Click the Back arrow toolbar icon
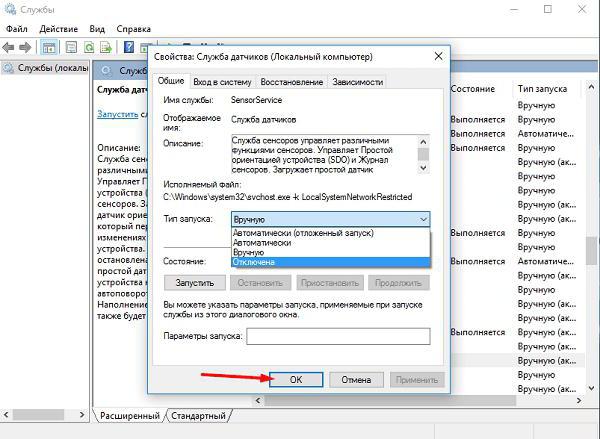Screen dimensions: 600x439 coord(10,47)
